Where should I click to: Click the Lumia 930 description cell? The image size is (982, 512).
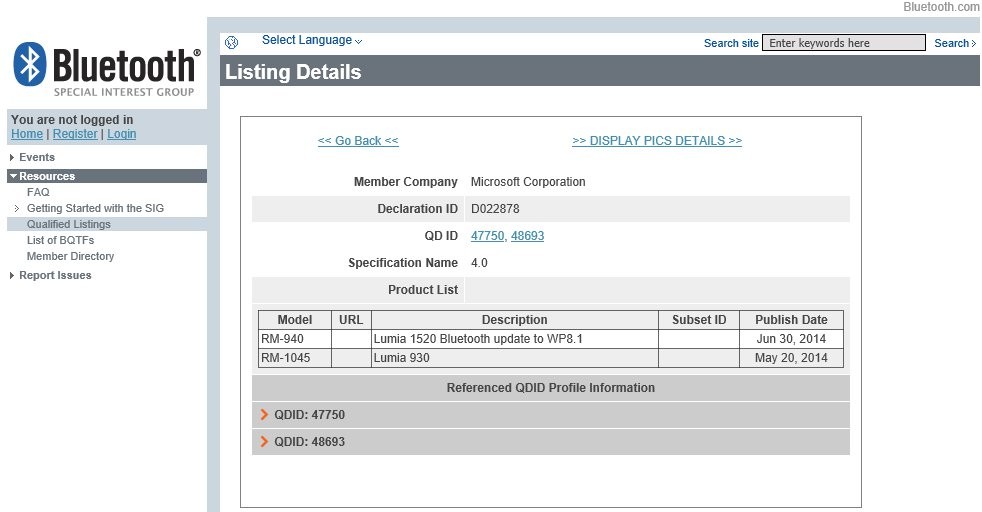click(x=515, y=358)
